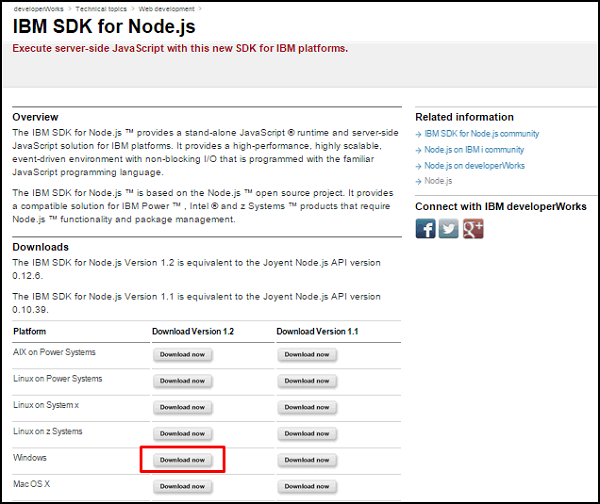Click the Connect with IBM developerWorks heading
600x504 pixels.
point(501,207)
